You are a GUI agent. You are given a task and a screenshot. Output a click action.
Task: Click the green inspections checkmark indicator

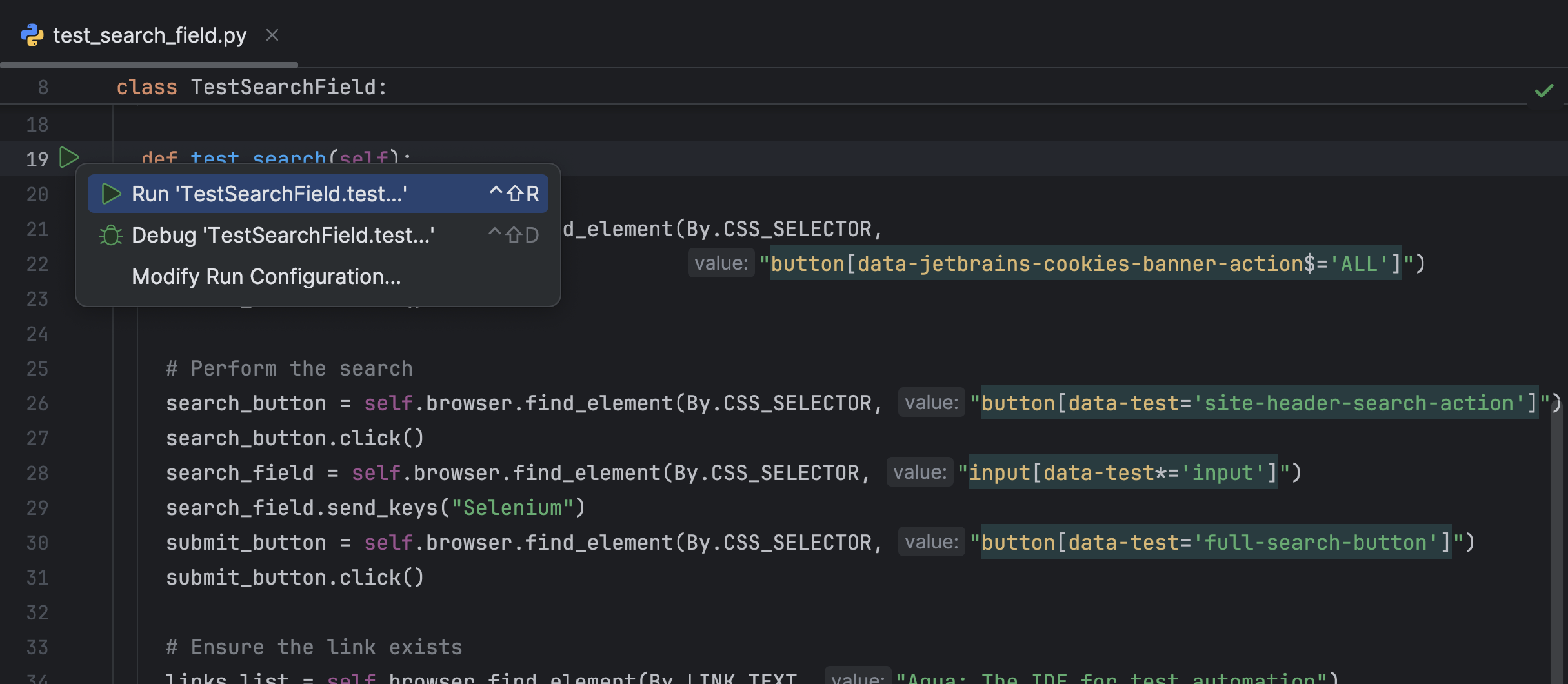[1545, 90]
